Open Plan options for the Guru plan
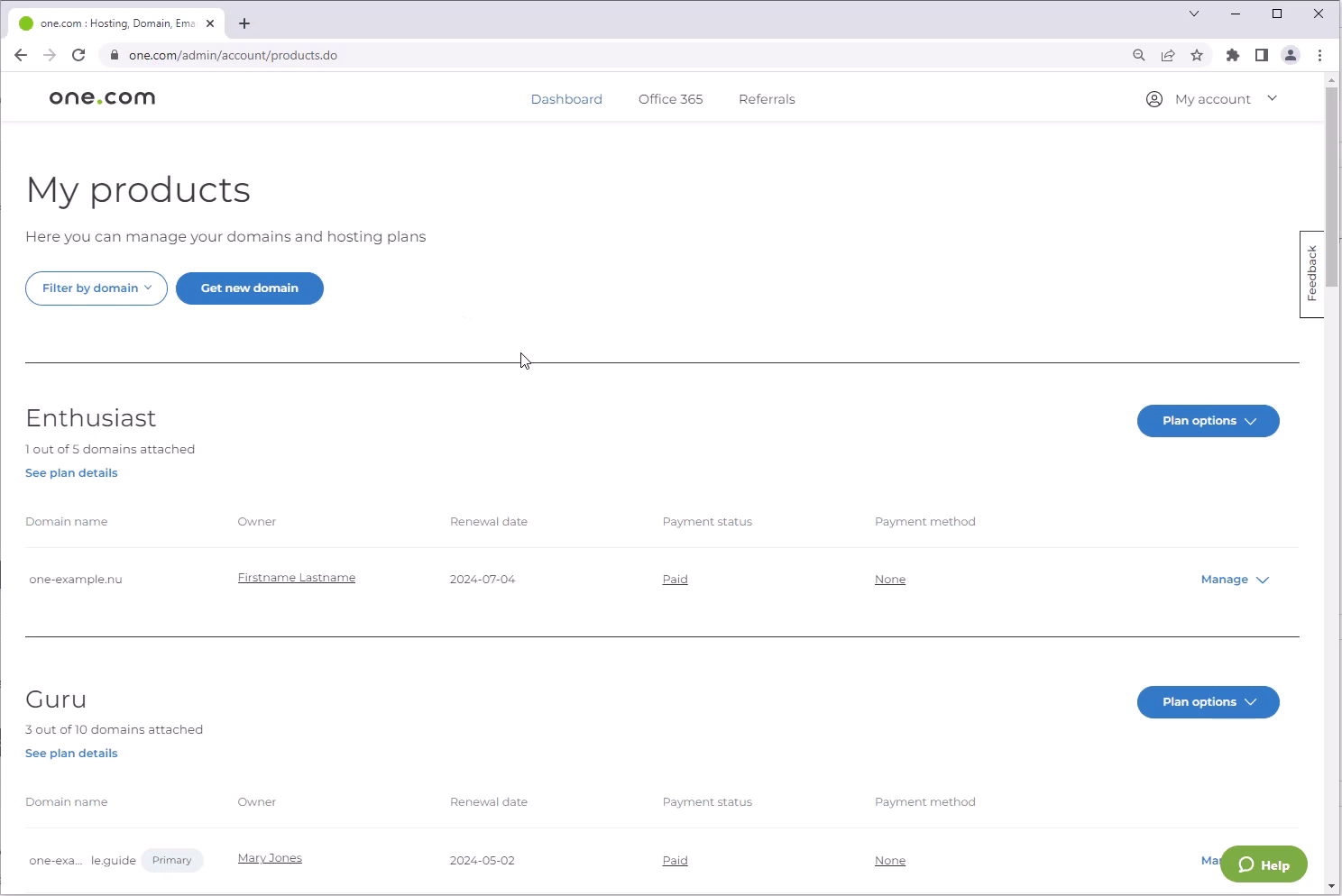Screen dimensions: 1342x896 [1208, 702]
